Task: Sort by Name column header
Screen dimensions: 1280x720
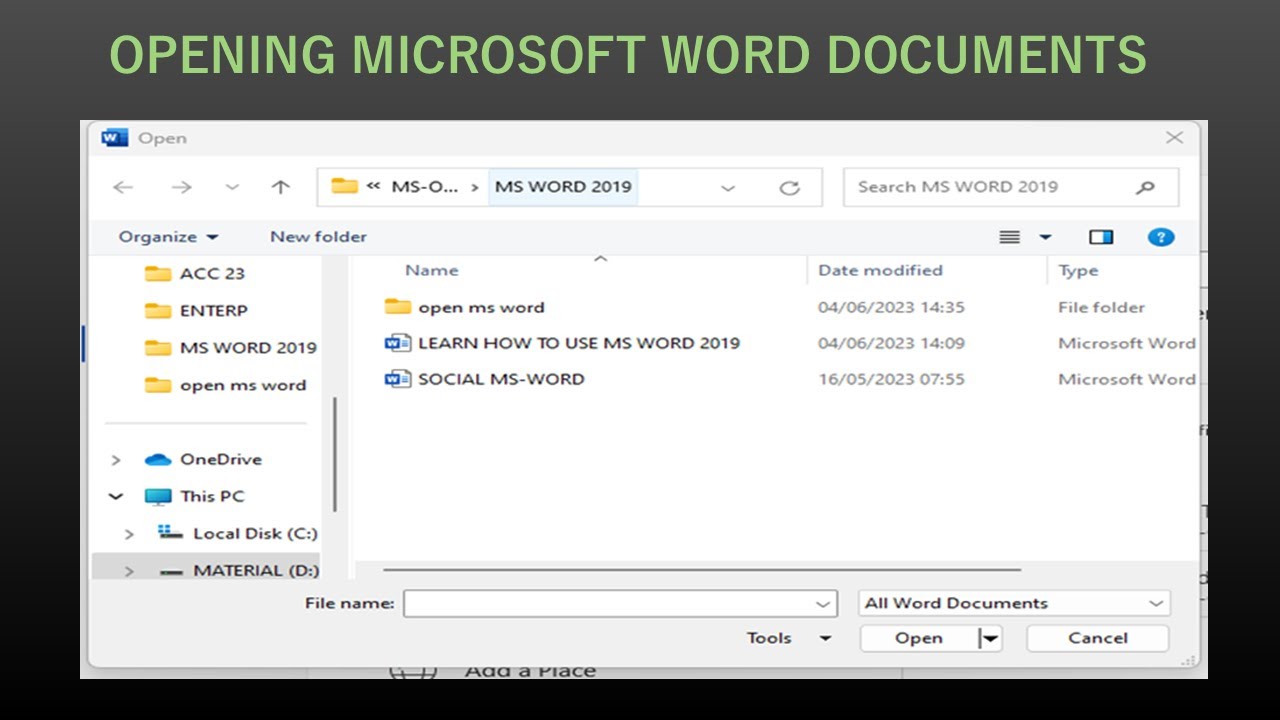Action: click(431, 270)
